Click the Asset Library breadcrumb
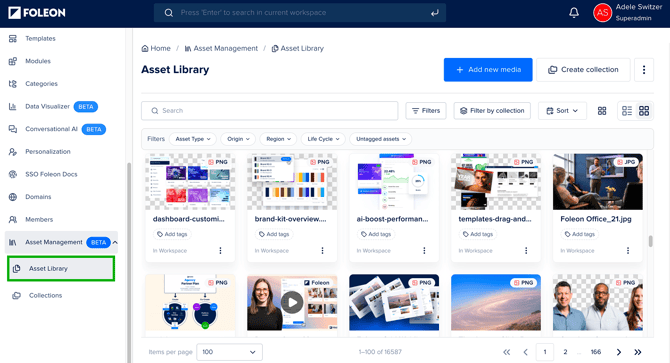The width and height of the screenshot is (670, 363). (x=298, y=48)
